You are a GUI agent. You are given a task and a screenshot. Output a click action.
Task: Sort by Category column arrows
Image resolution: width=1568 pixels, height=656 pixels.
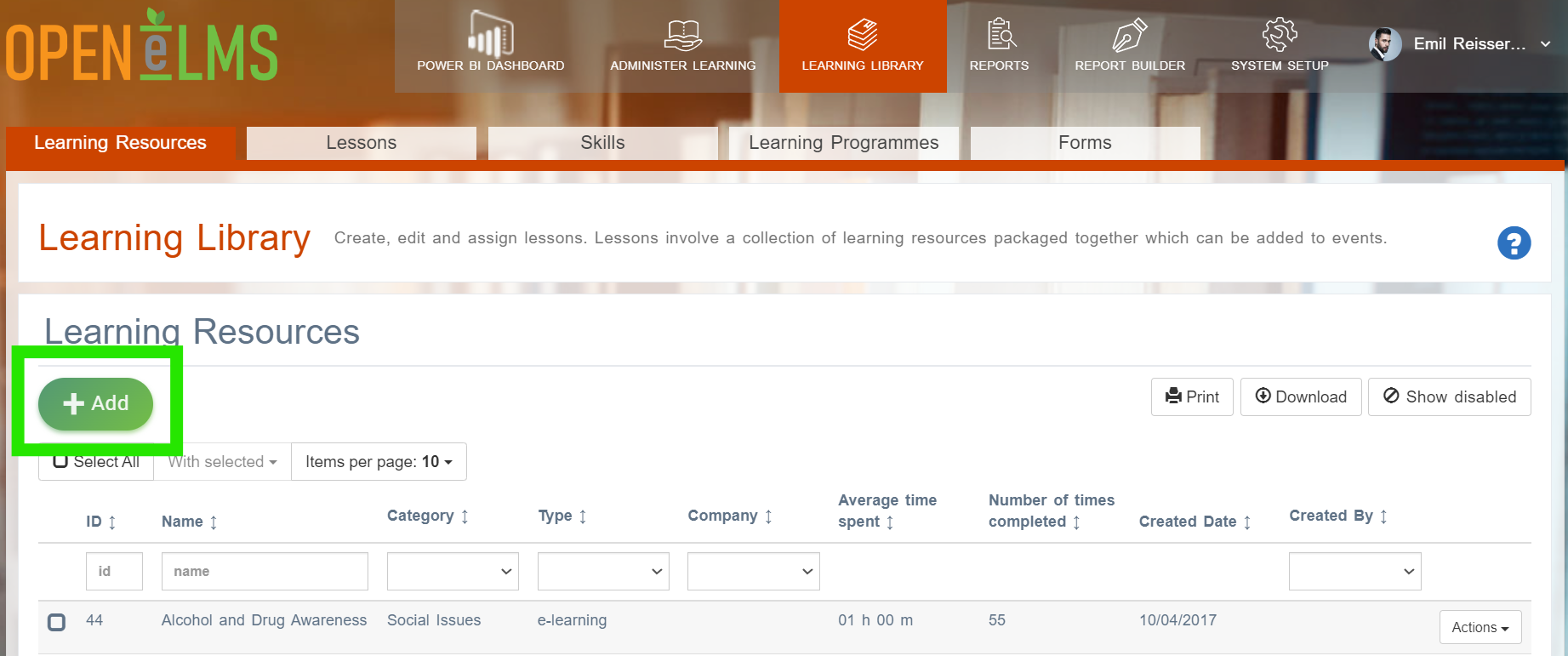pos(465,516)
